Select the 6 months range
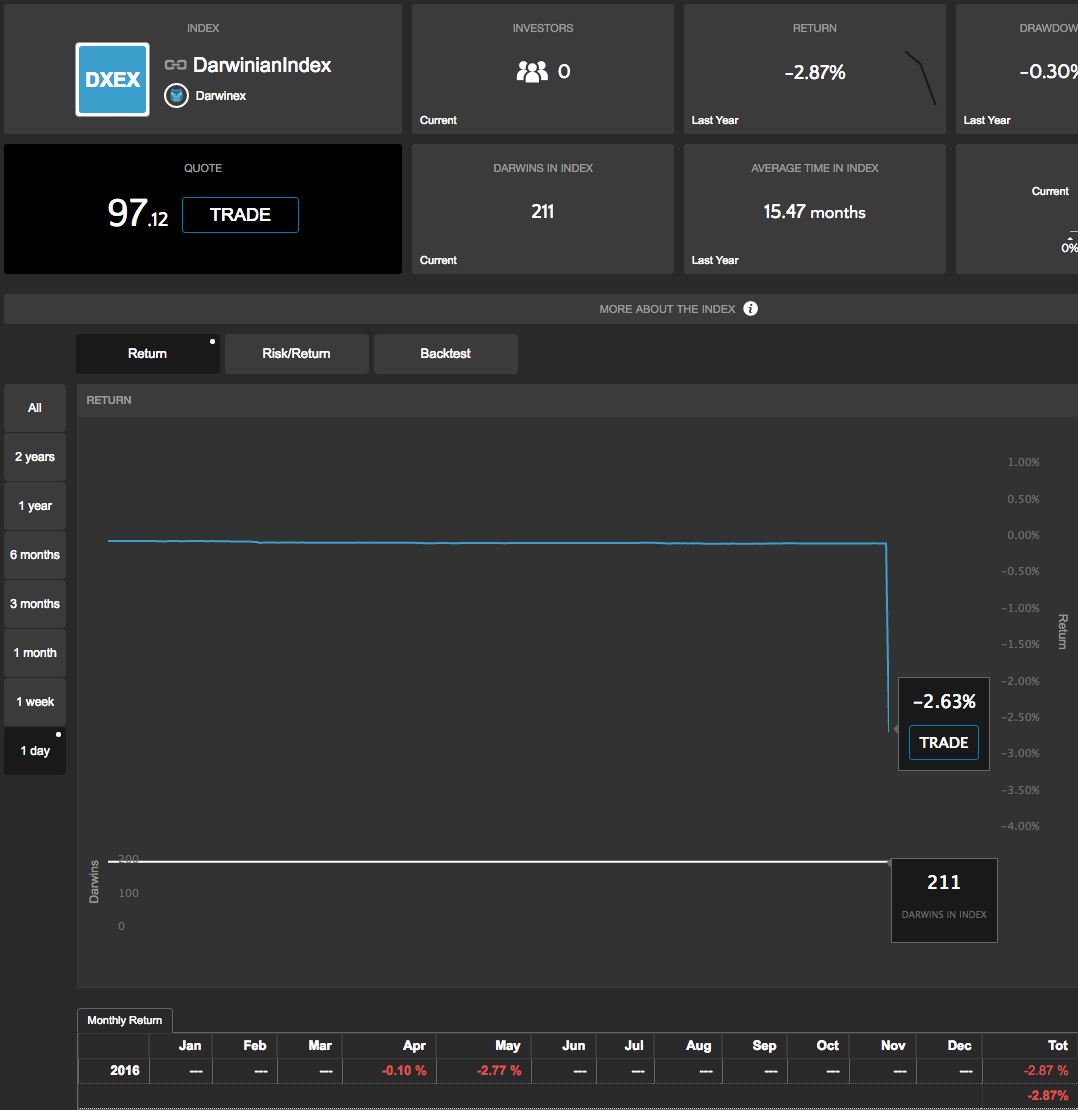Viewport: 1078px width, 1110px height. click(x=35, y=555)
